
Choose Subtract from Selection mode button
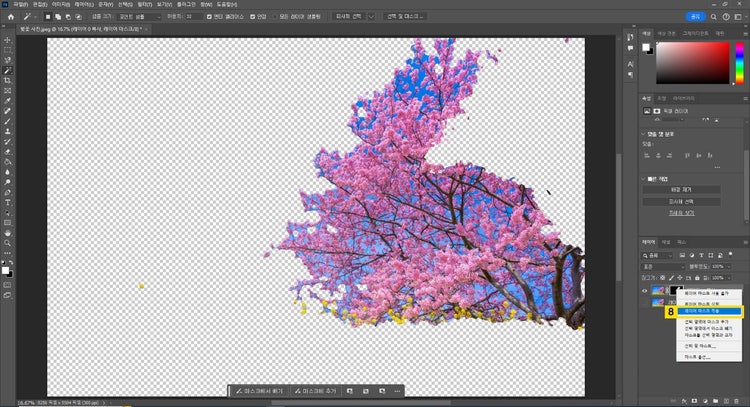pos(68,17)
